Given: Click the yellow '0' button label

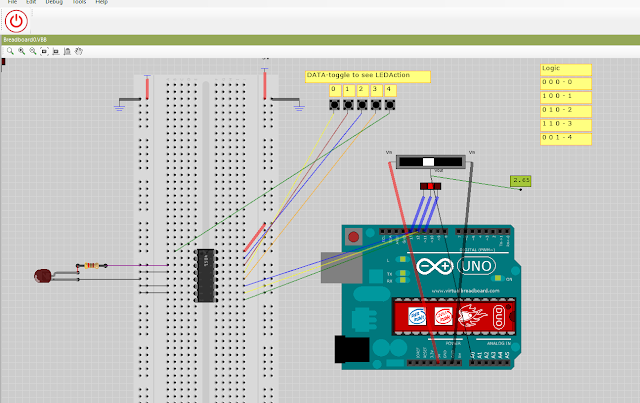Looking at the screenshot, I should 335,90.
